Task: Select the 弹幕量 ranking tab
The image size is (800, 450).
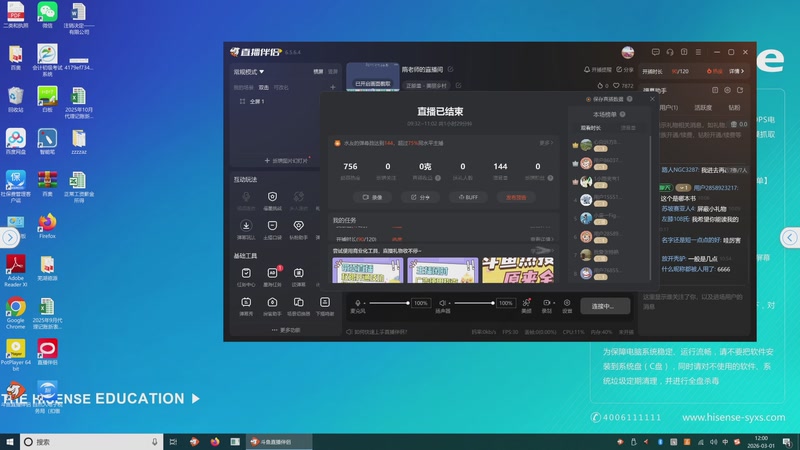Action: click(628, 128)
